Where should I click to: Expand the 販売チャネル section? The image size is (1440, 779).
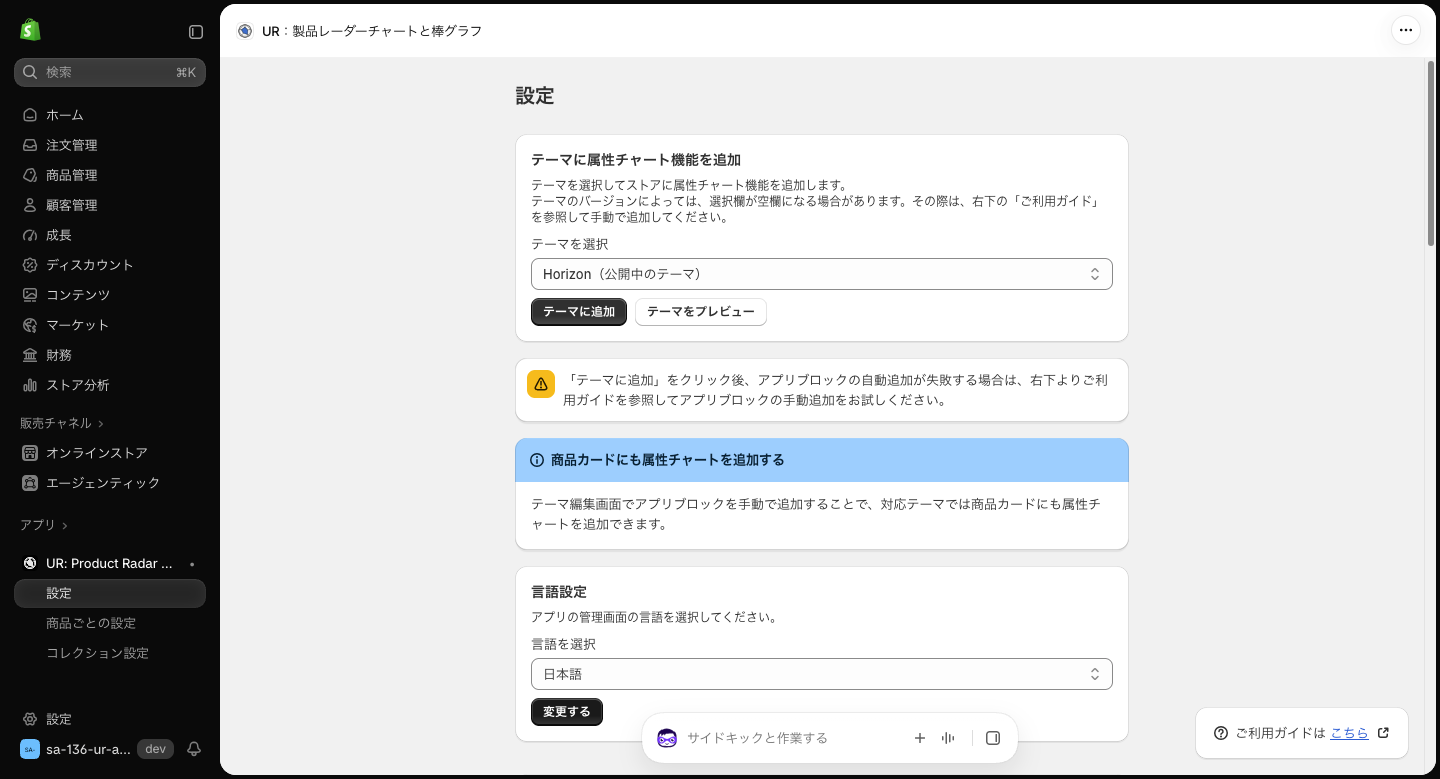pyautogui.click(x=62, y=423)
